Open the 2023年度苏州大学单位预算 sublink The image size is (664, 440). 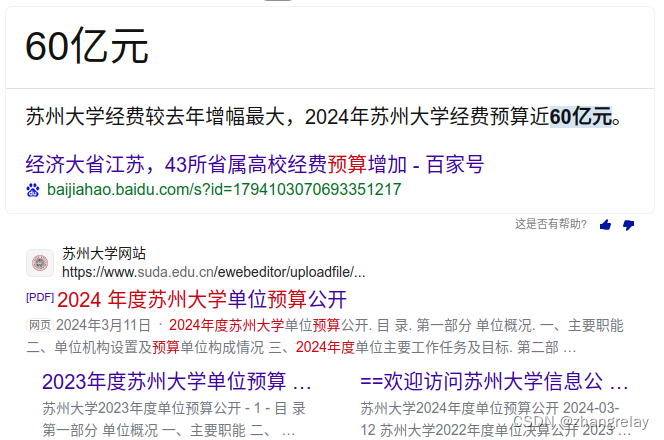[177, 381]
